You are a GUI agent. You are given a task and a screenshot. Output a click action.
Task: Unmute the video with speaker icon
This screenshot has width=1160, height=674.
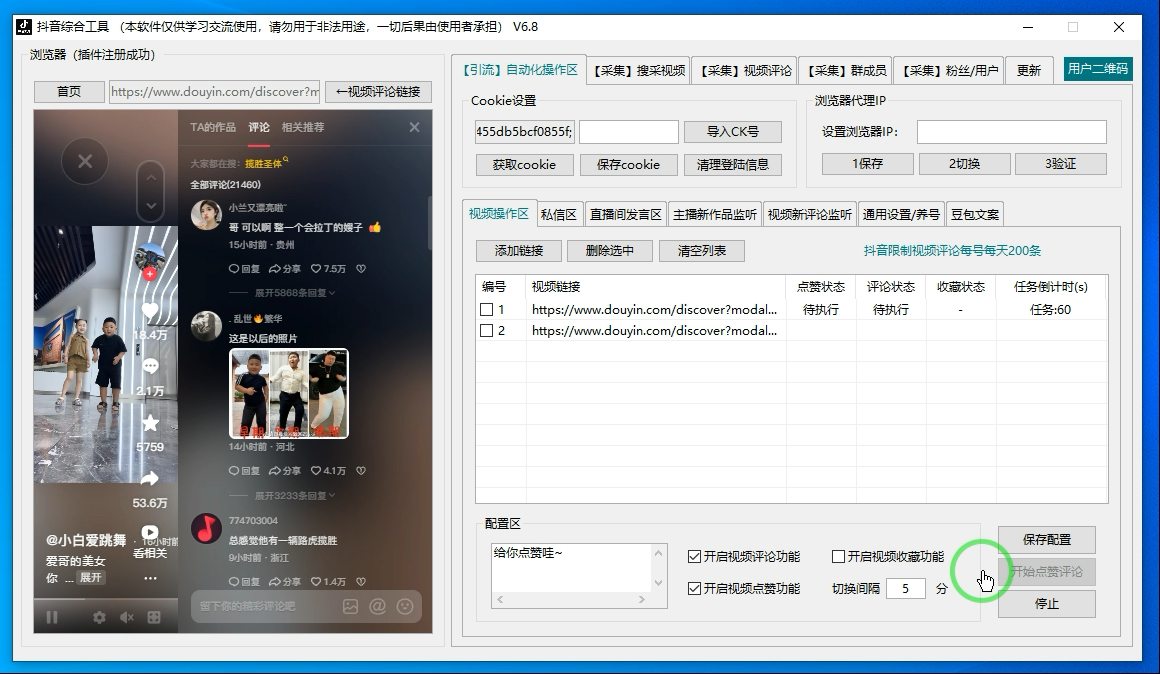[127, 617]
